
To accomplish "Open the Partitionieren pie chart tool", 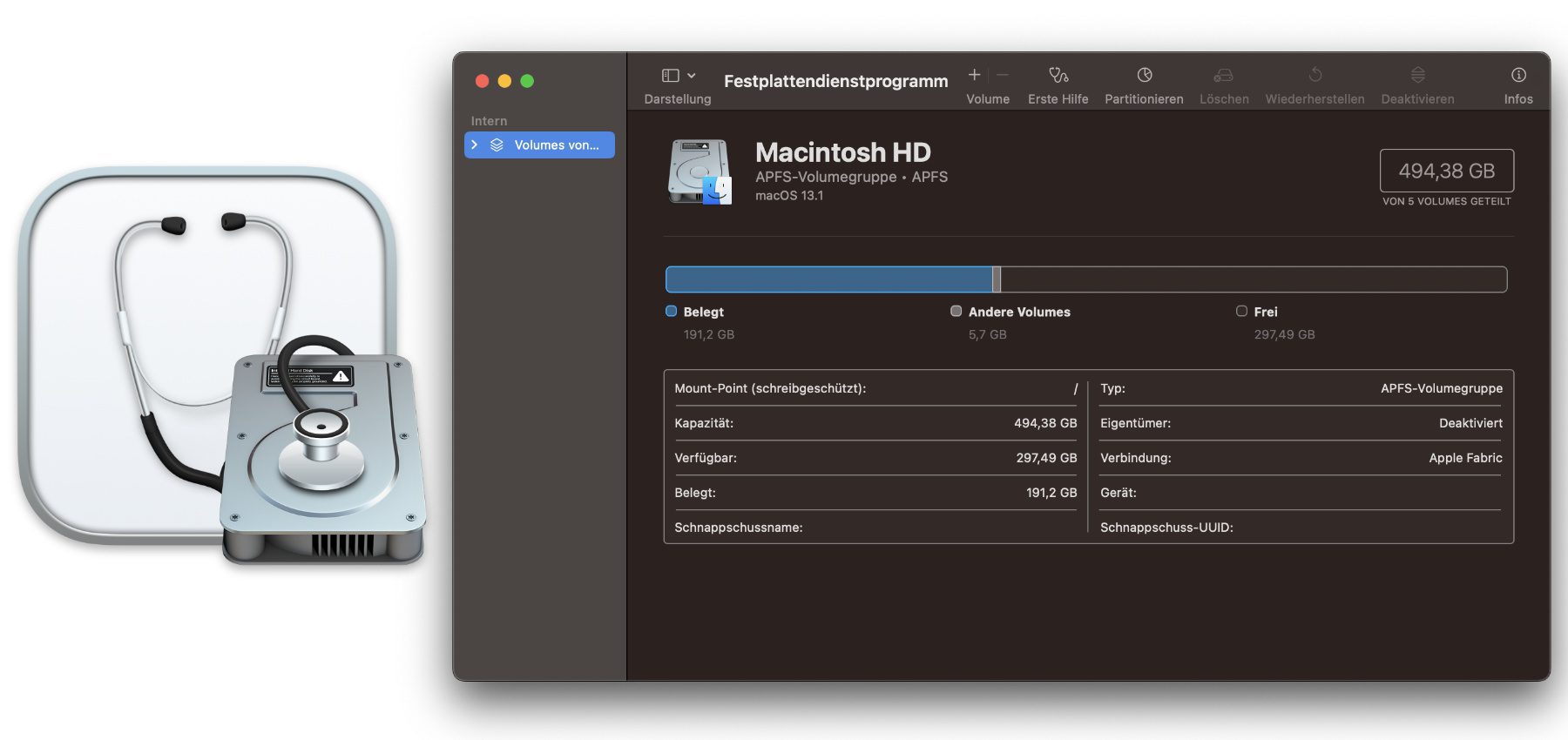I will (1144, 76).
